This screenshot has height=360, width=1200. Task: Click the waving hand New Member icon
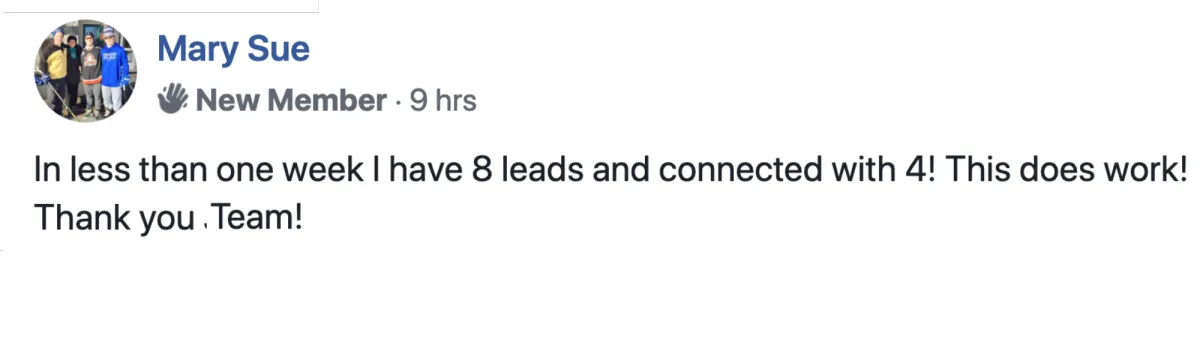pyautogui.click(x=173, y=99)
